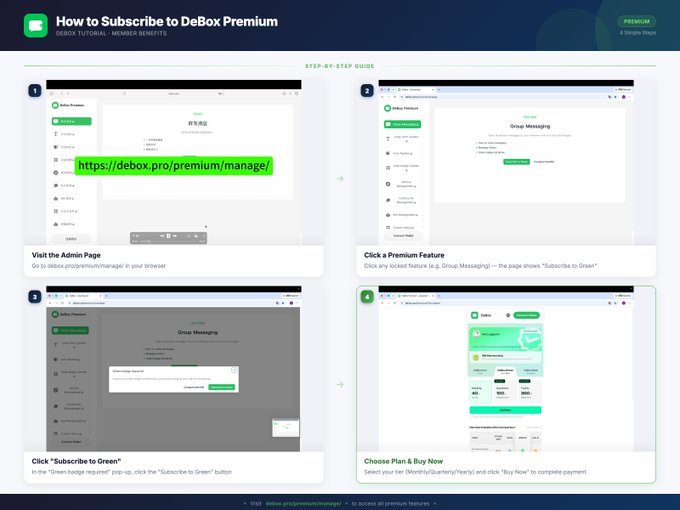Viewport: 680px width, 510px height.
Task: Click Compare benefits in step 3 dialog
Action: [194, 387]
